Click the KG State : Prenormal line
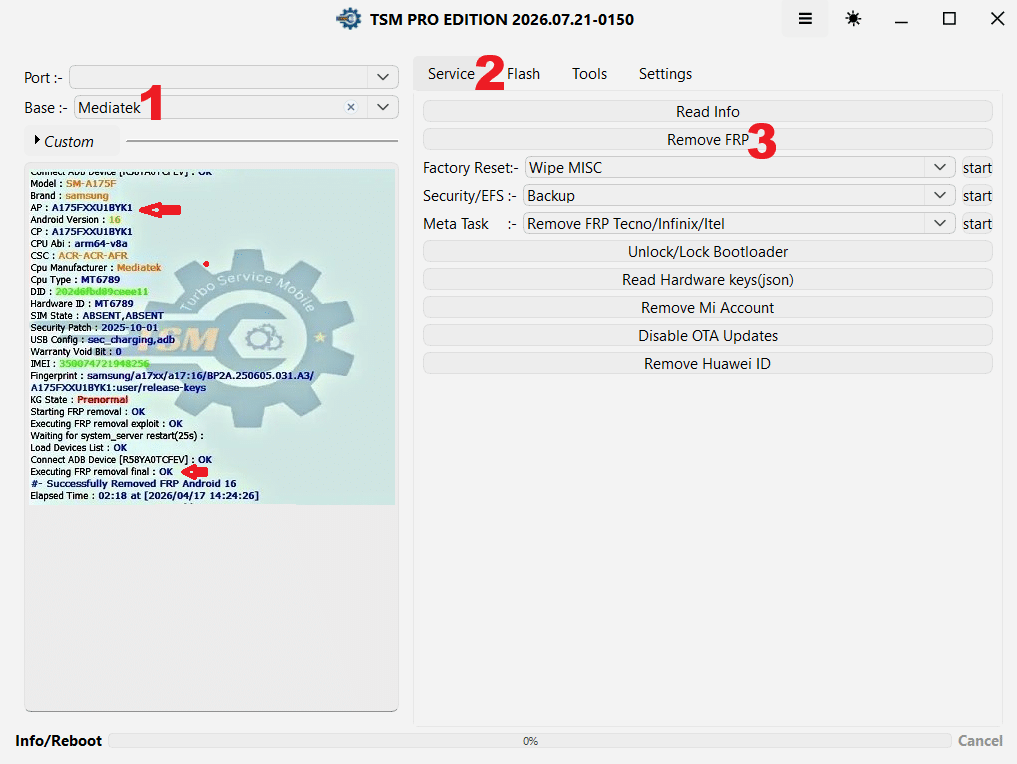This screenshot has width=1017, height=764. [79, 400]
